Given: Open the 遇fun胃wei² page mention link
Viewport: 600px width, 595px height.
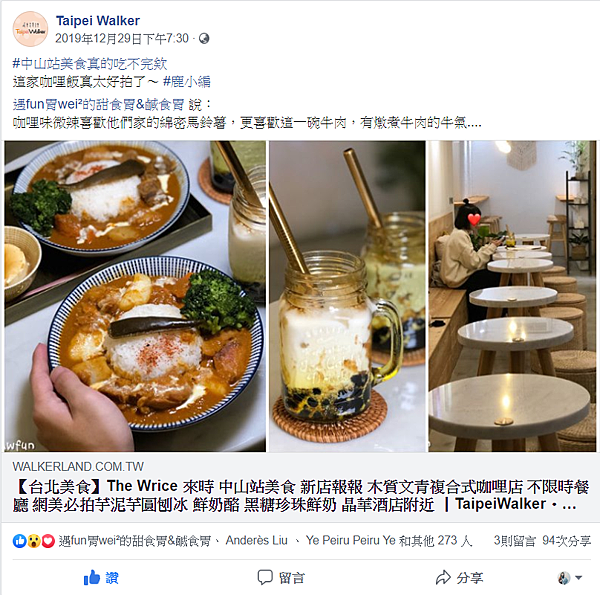Looking at the screenshot, I should click(98, 104).
